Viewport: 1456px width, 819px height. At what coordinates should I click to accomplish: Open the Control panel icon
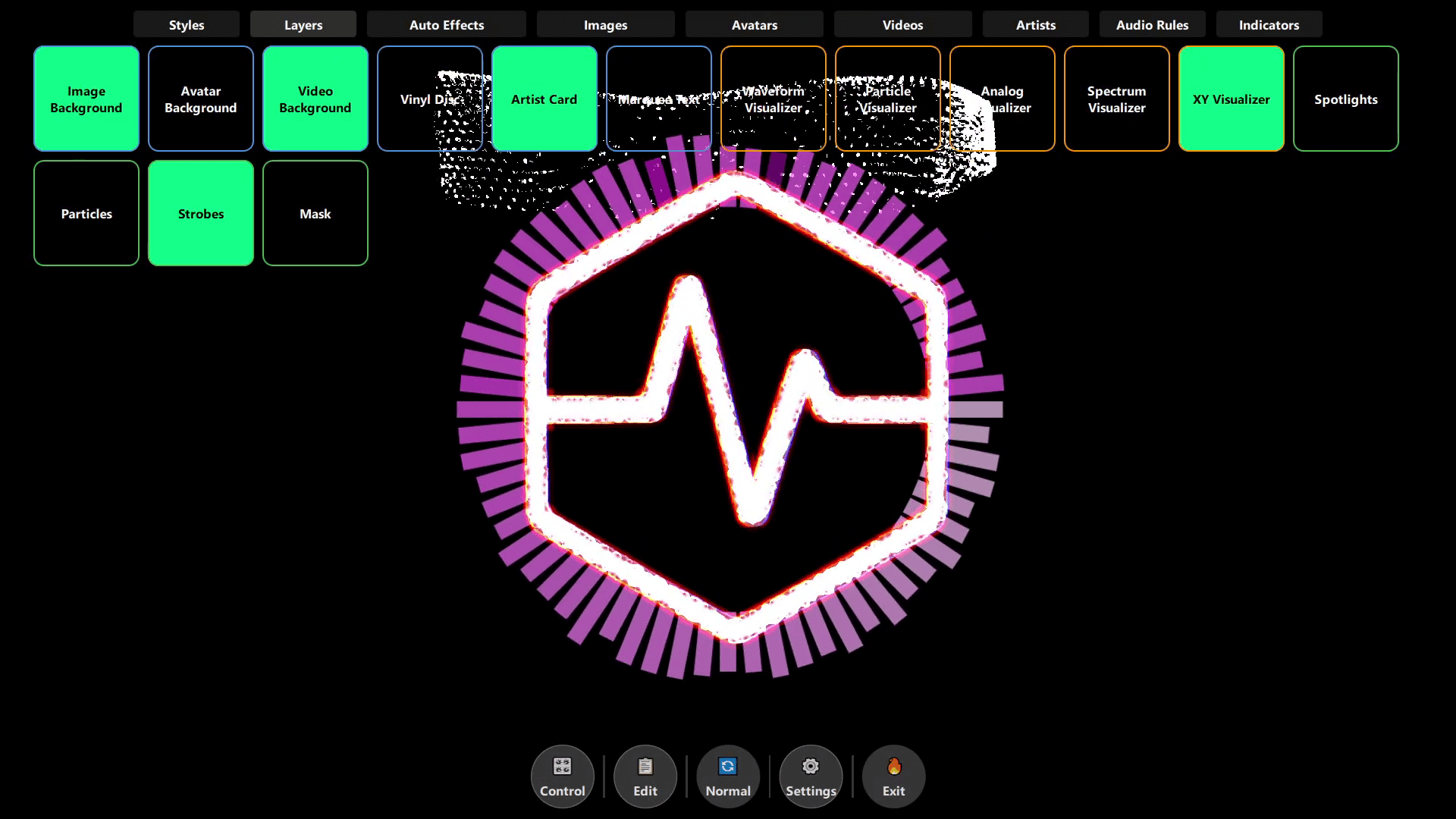click(x=562, y=775)
